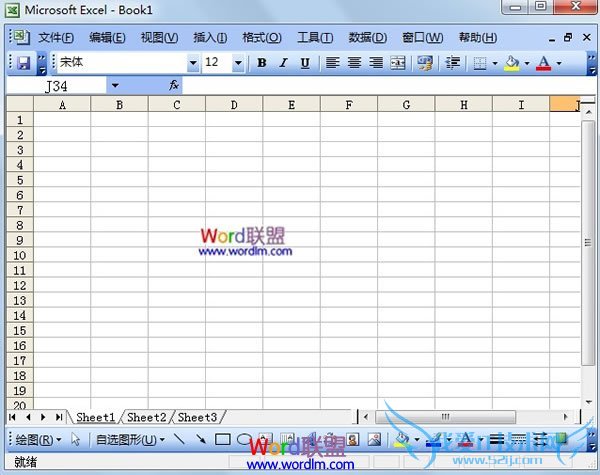
Task: Open the 文件(F) menu
Action: [x=56, y=38]
